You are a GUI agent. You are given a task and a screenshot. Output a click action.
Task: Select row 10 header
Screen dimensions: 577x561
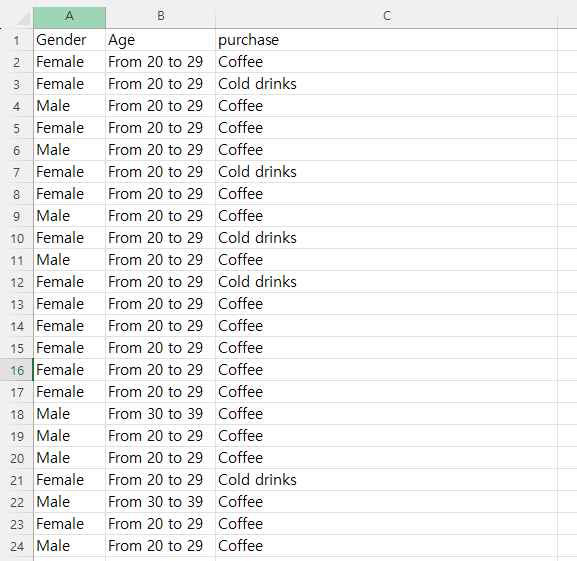pyautogui.click(x=17, y=238)
